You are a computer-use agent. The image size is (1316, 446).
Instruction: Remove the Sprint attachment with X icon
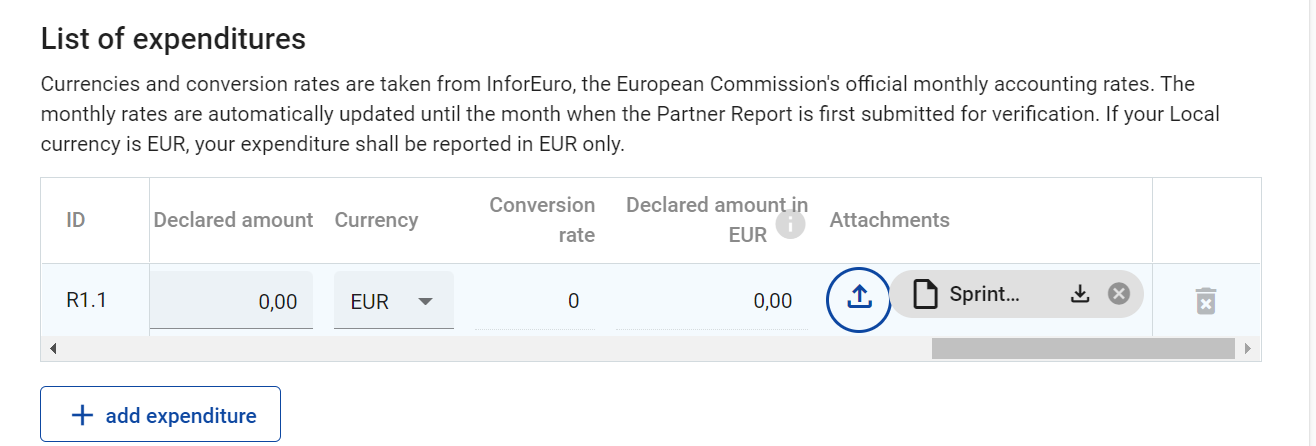click(1119, 294)
